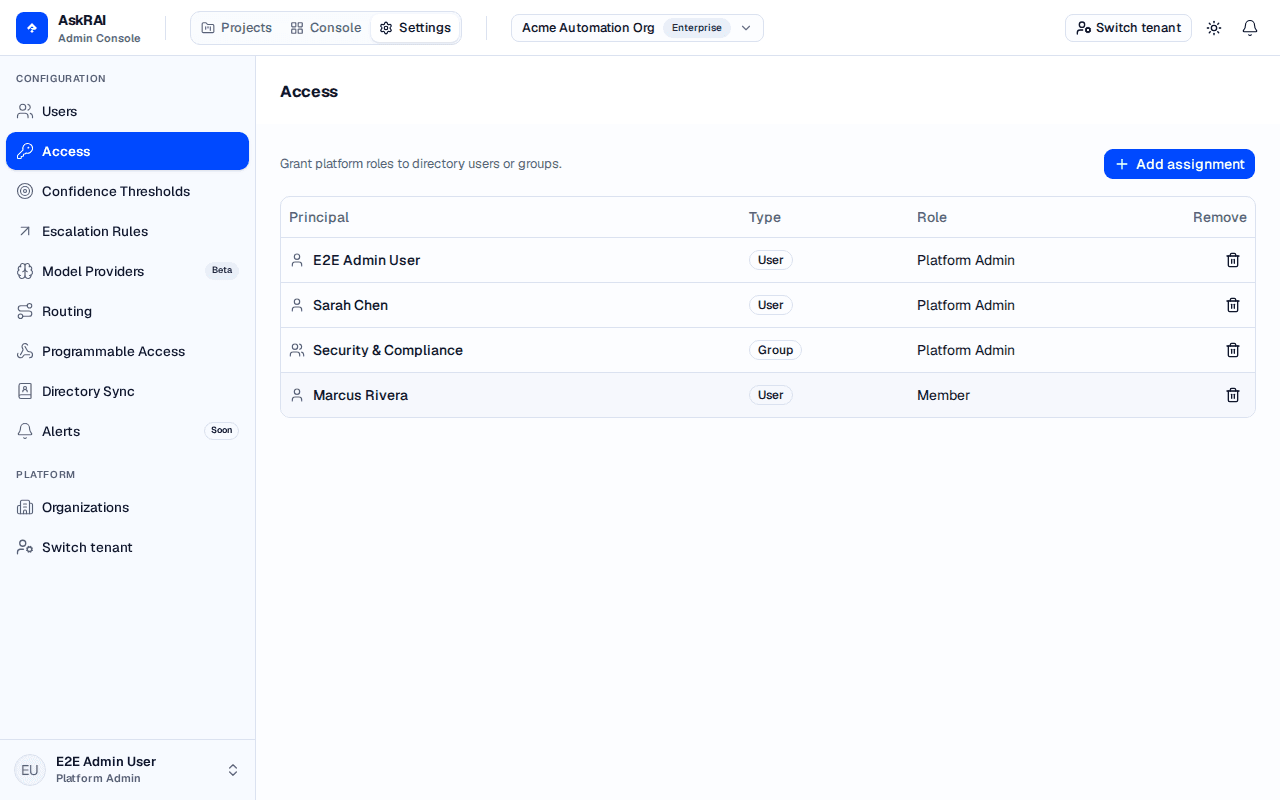The height and width of the screenshot is (800, 1280).
Task: Open the Access sidebar item
Action: coord(127,151)
